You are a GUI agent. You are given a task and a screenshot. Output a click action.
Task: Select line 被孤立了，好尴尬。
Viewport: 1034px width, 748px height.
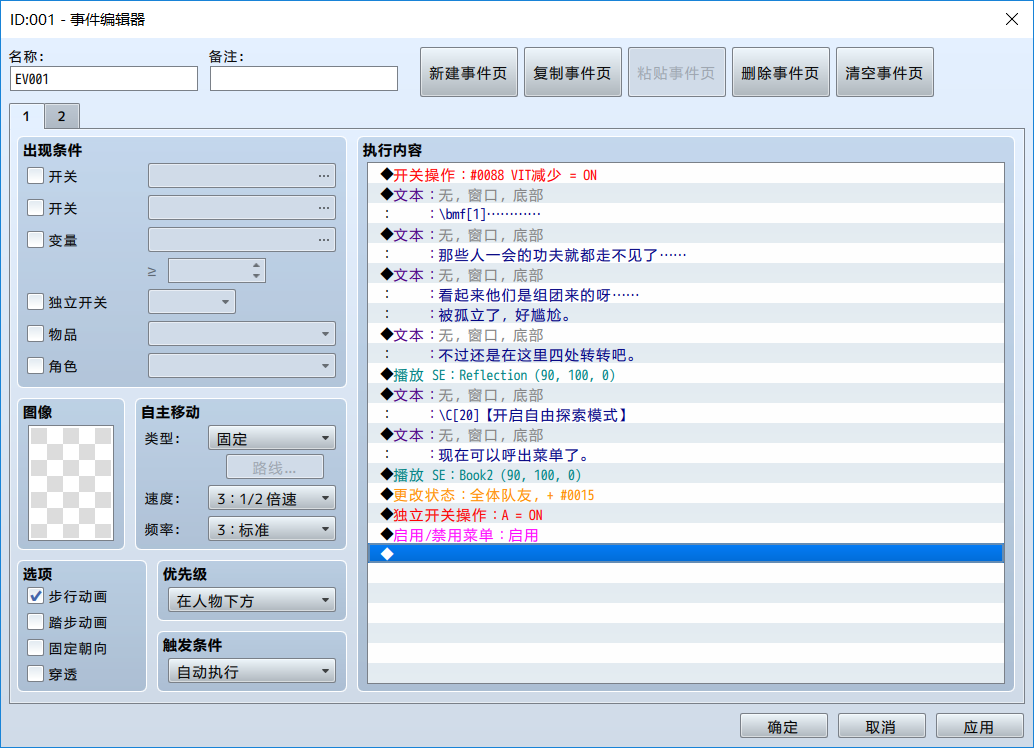click(x=686, y=315)
